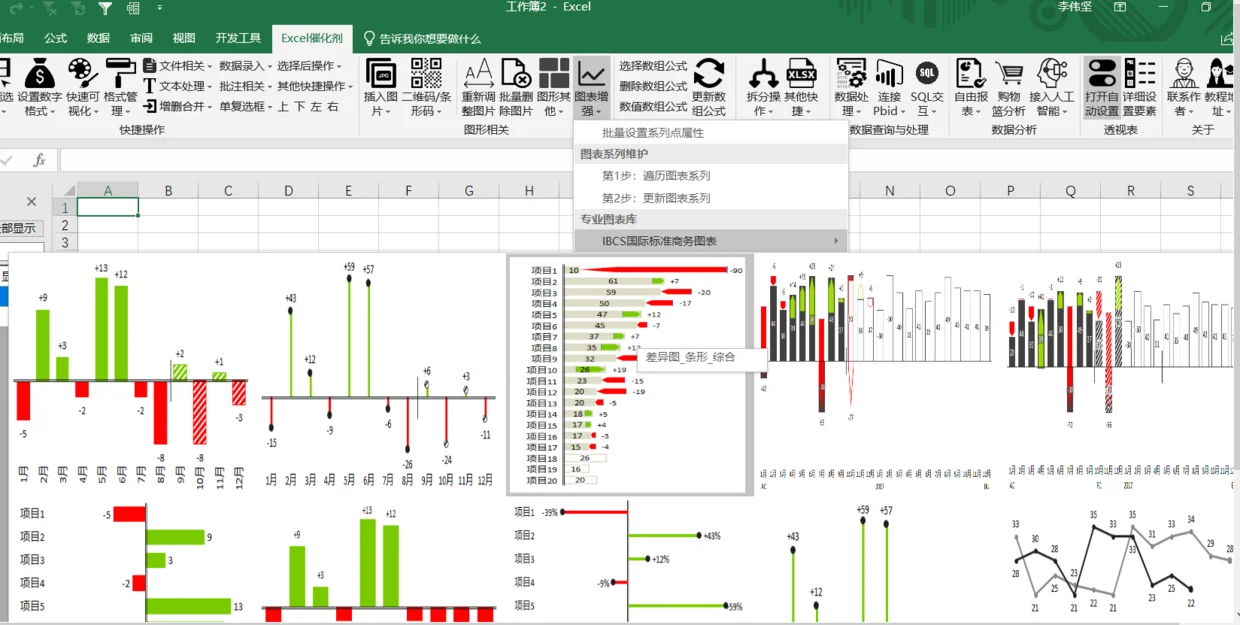Open the SQL交互 database icon
Viewport: 1240px width, 625px height.
(x=927, y=87)
